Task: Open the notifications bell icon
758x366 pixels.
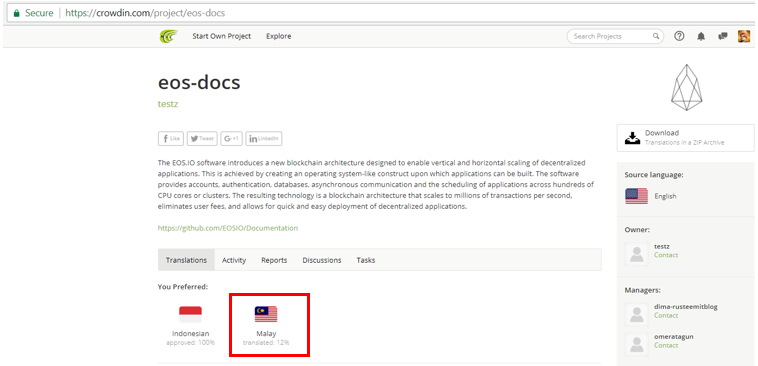Action: 701,36
